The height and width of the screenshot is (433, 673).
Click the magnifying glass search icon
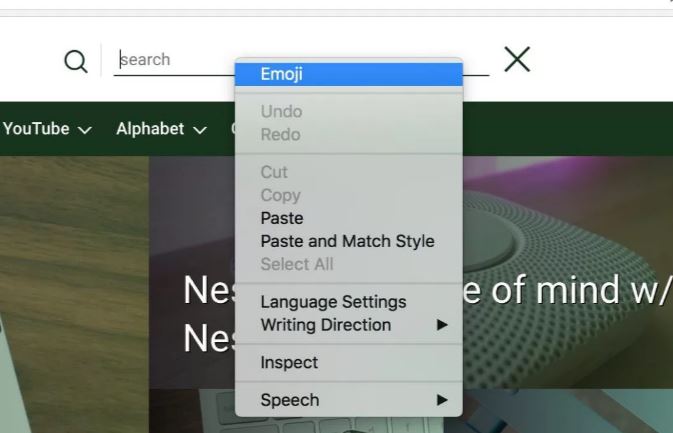76,61
